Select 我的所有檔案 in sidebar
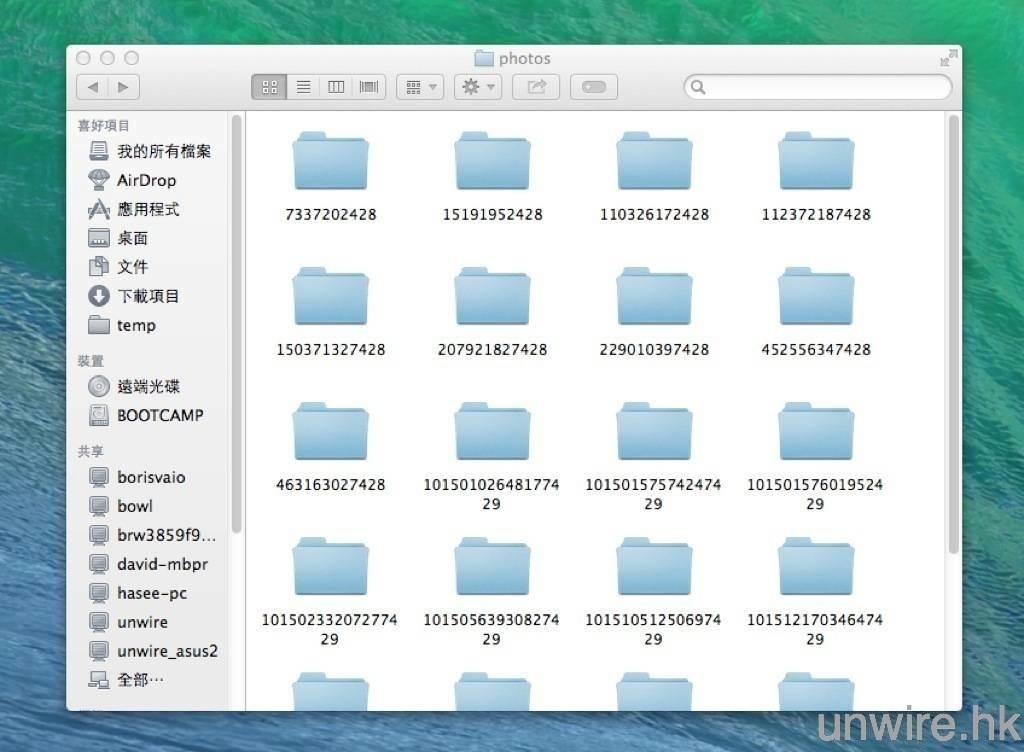 click(163, 151)
